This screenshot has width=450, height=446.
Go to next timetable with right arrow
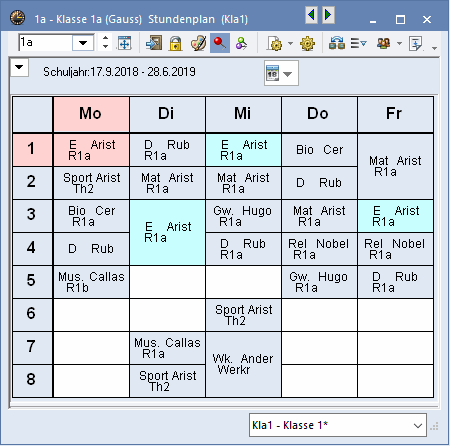pos(328,15)
